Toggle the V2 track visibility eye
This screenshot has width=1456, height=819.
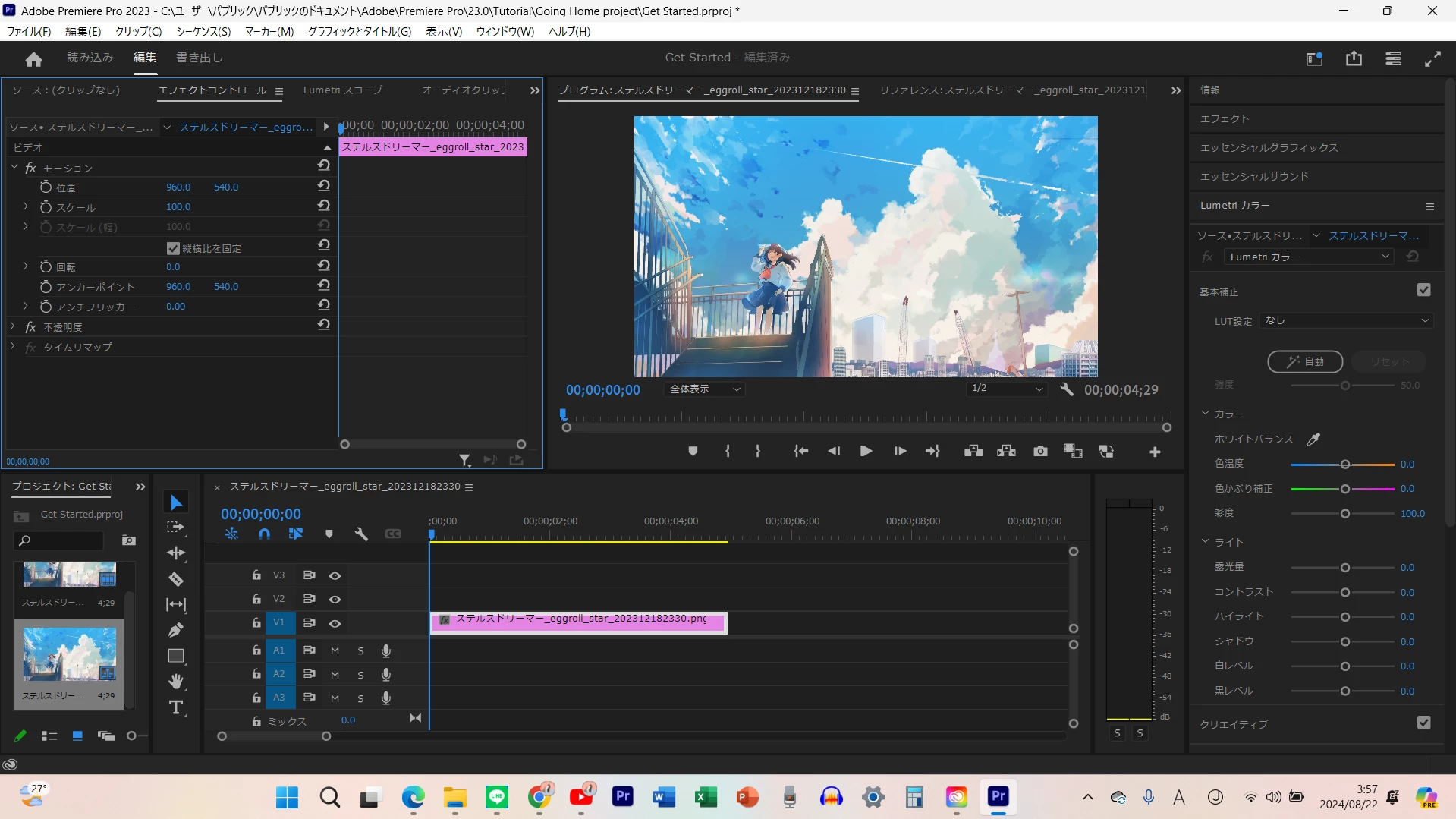335,600
